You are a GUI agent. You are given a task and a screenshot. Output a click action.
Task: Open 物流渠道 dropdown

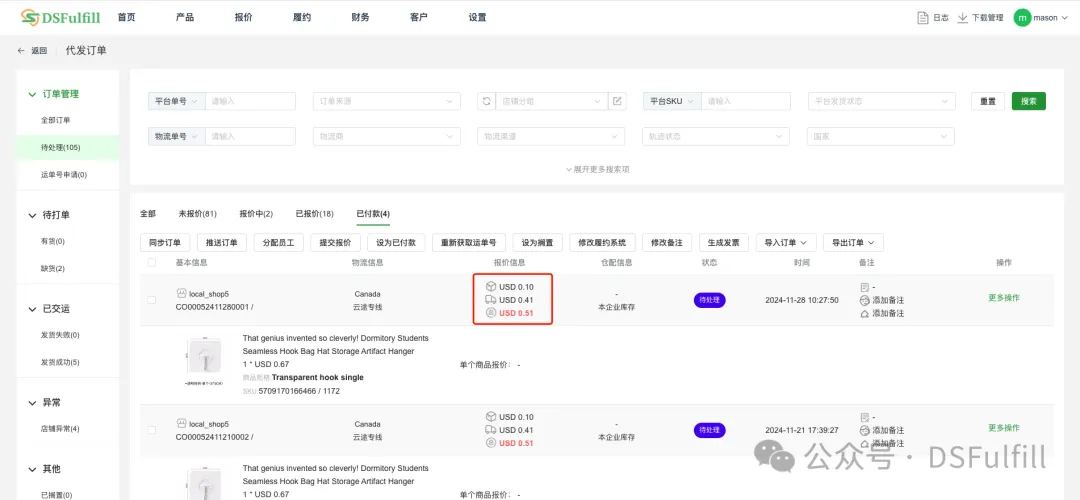(551, 136)
